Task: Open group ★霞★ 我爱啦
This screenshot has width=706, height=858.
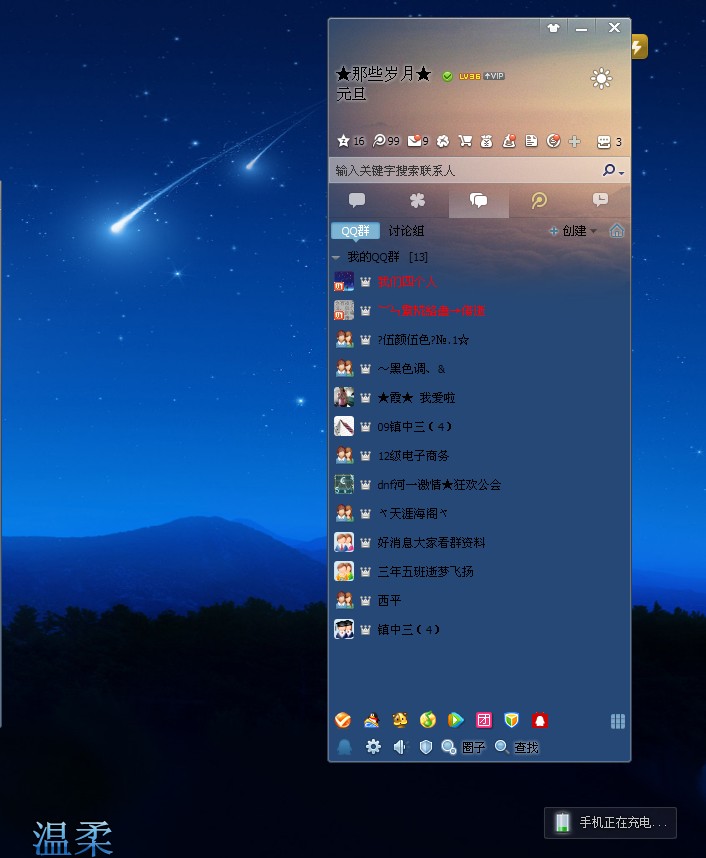Action: coord(479,398)
